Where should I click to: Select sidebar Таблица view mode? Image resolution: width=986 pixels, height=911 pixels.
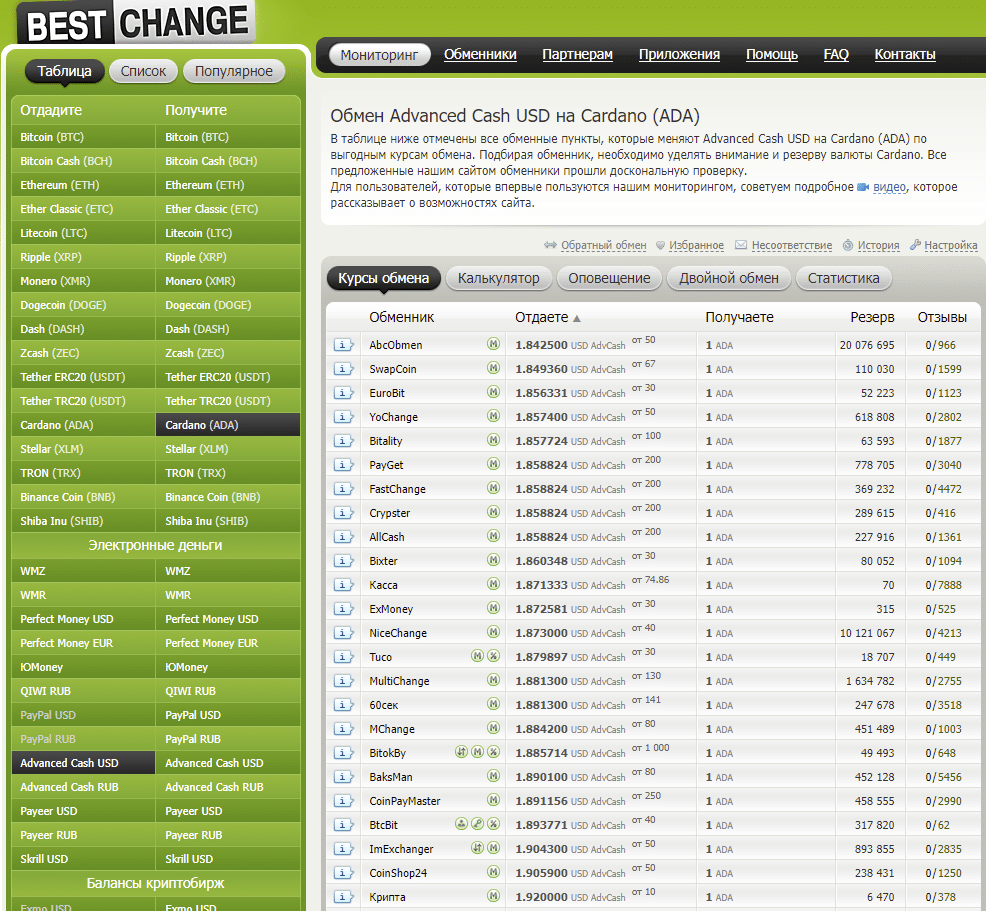point(64,71)
